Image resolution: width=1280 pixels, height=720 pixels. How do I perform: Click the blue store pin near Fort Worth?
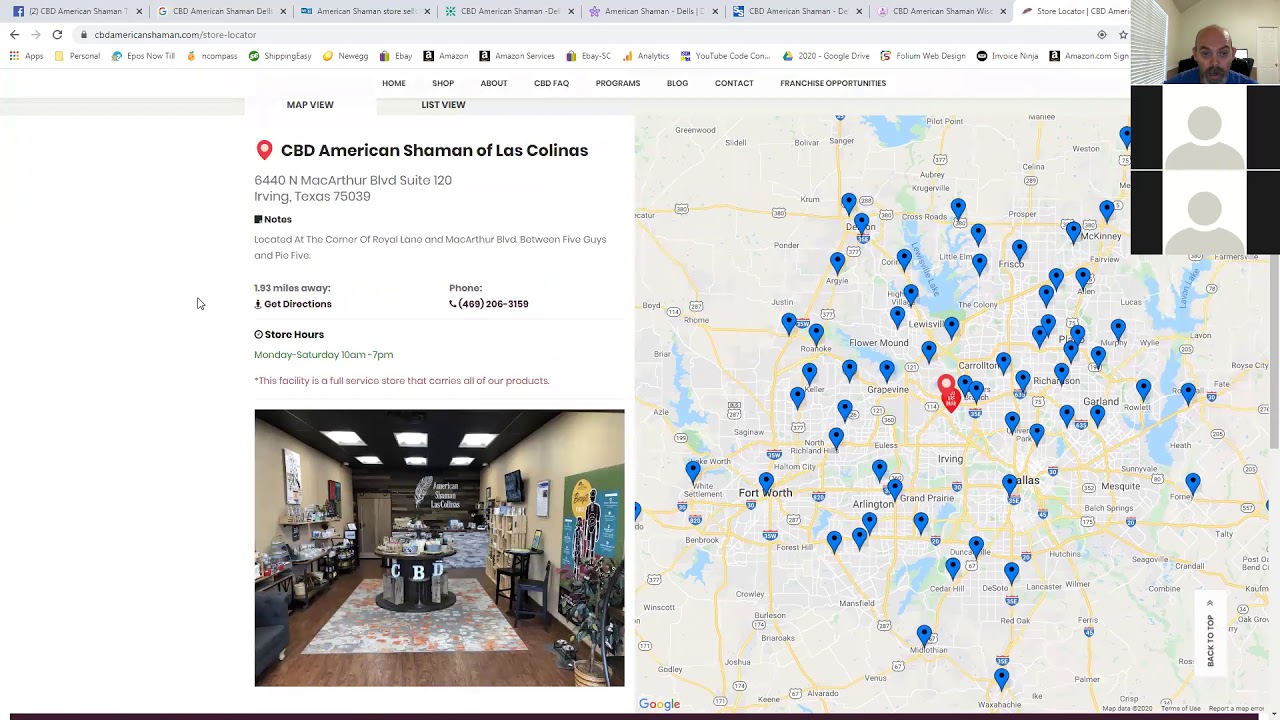click(766, 483)
